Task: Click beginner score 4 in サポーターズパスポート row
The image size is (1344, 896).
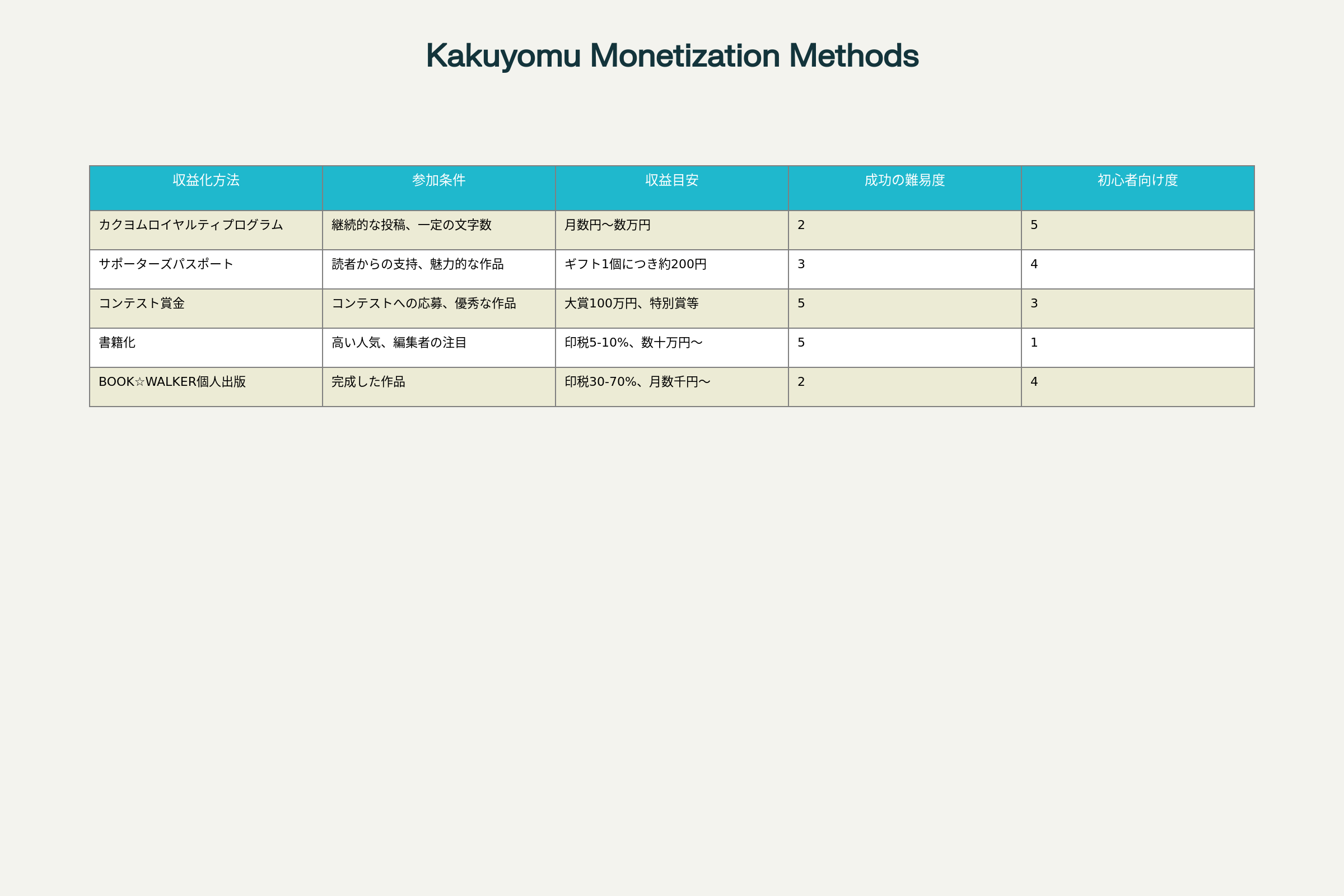Action: click(1138, 270)
